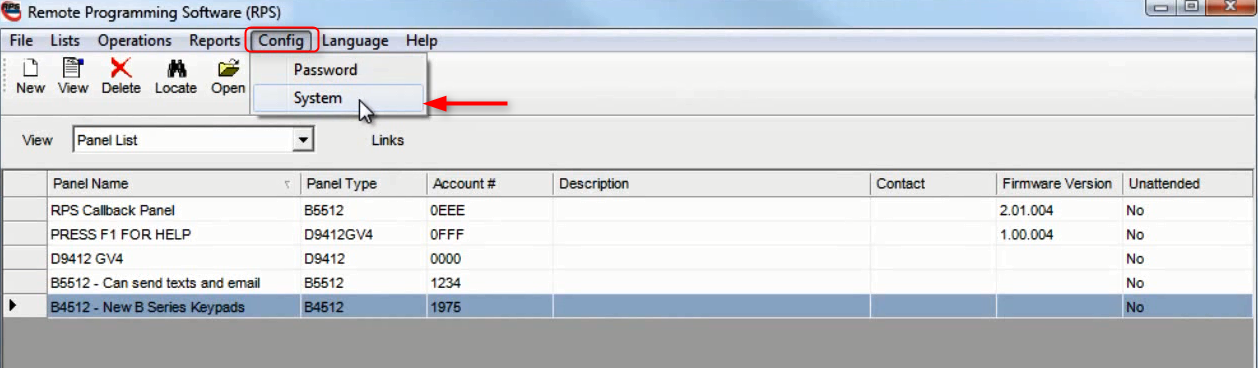Open the Lists menu
Viewport: 1258px width, 368px height.
click(65, 41)
